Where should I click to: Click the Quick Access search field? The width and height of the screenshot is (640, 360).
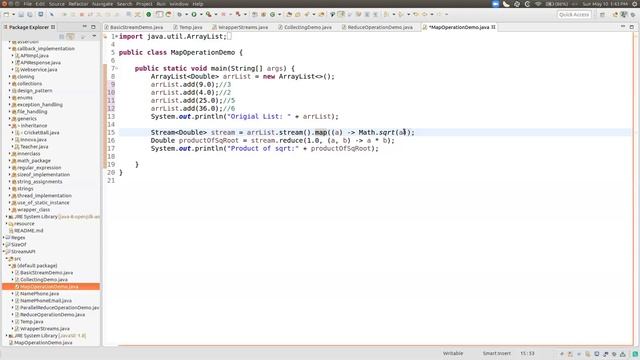[x=574, y=15]
